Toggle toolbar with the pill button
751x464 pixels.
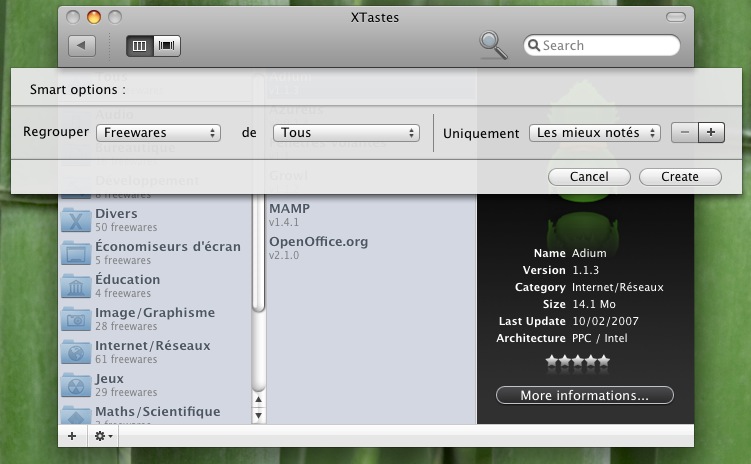[x=676, y=17]
